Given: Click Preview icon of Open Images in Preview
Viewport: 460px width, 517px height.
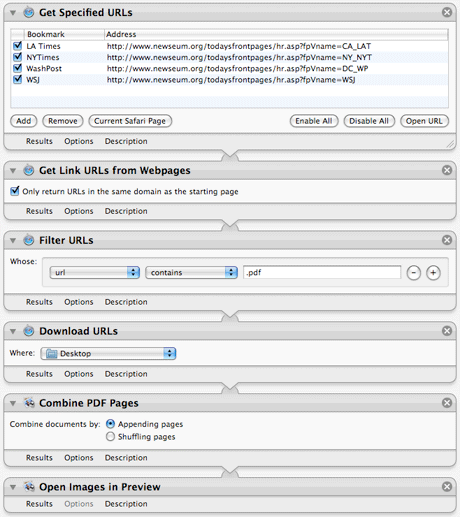Looking at the screenshot, I should click(29, 487).
